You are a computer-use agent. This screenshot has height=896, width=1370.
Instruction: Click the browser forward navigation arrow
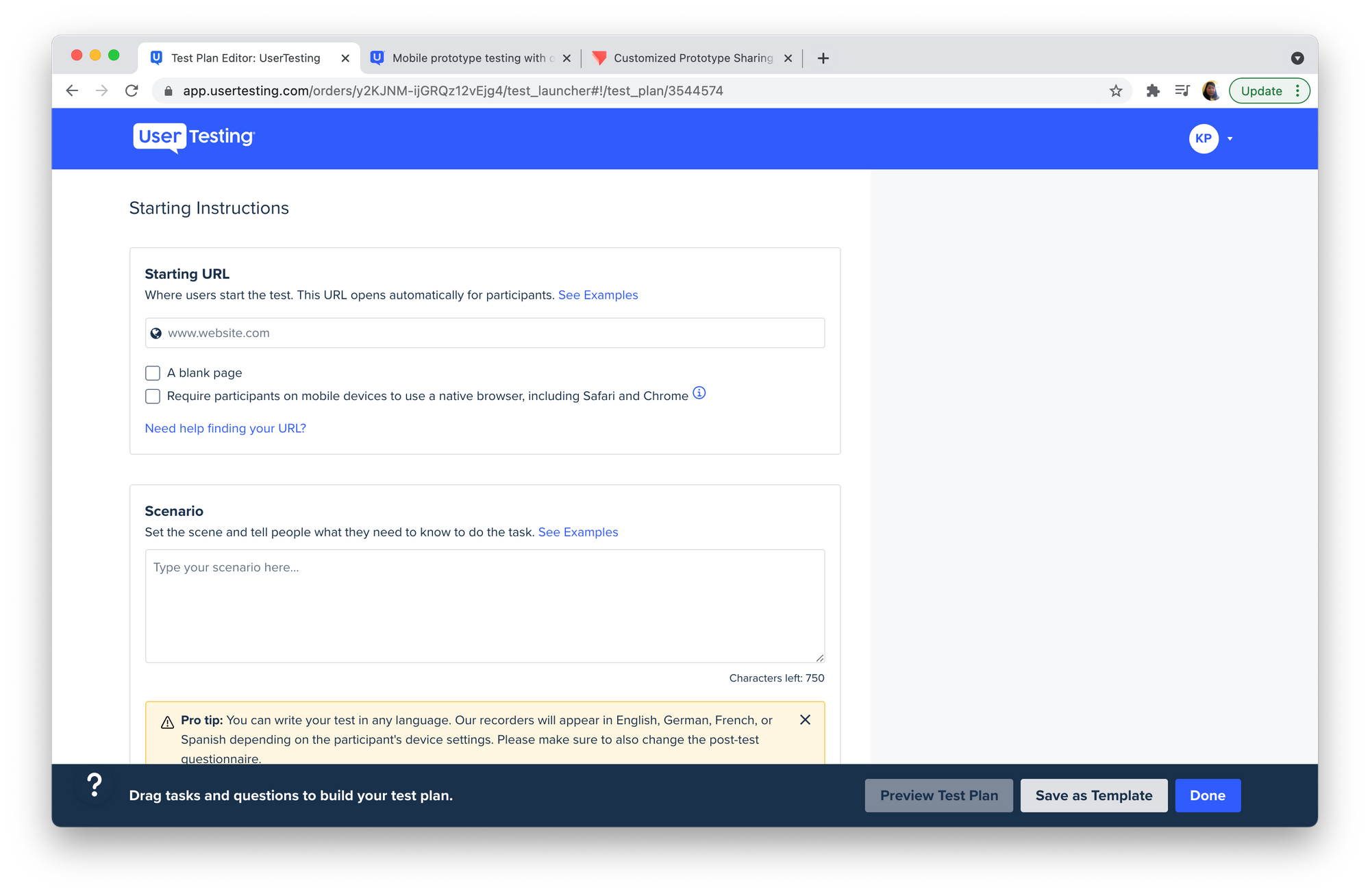coord(101,91)
